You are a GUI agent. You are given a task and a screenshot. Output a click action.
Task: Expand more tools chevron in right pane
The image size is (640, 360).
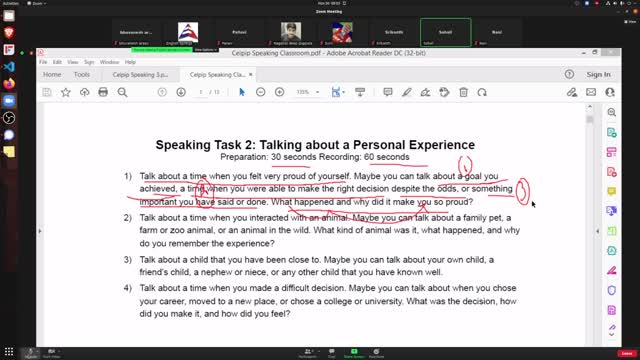[611, 335]
